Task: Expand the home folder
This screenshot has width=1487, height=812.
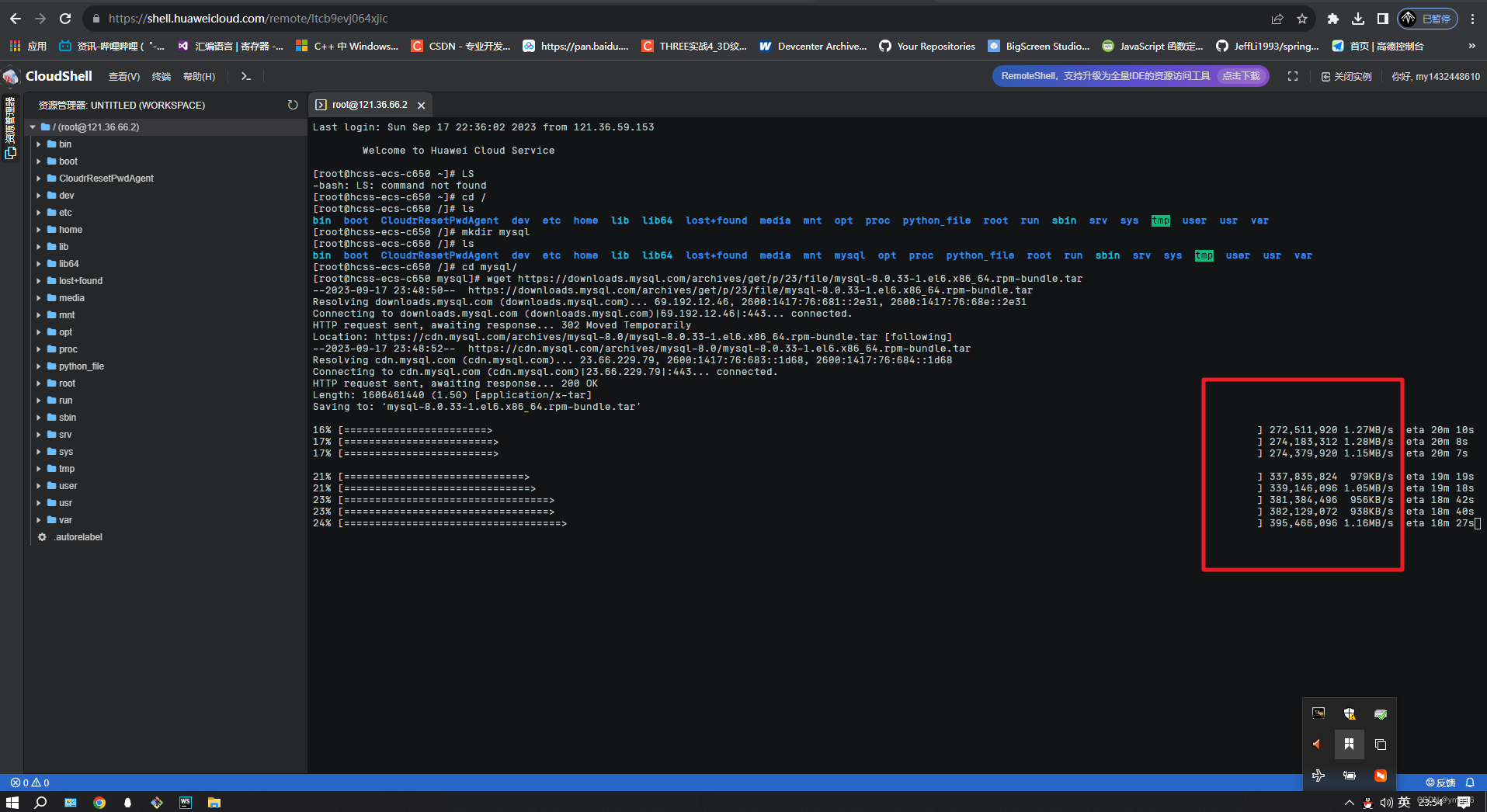Action: pos(39,230)
